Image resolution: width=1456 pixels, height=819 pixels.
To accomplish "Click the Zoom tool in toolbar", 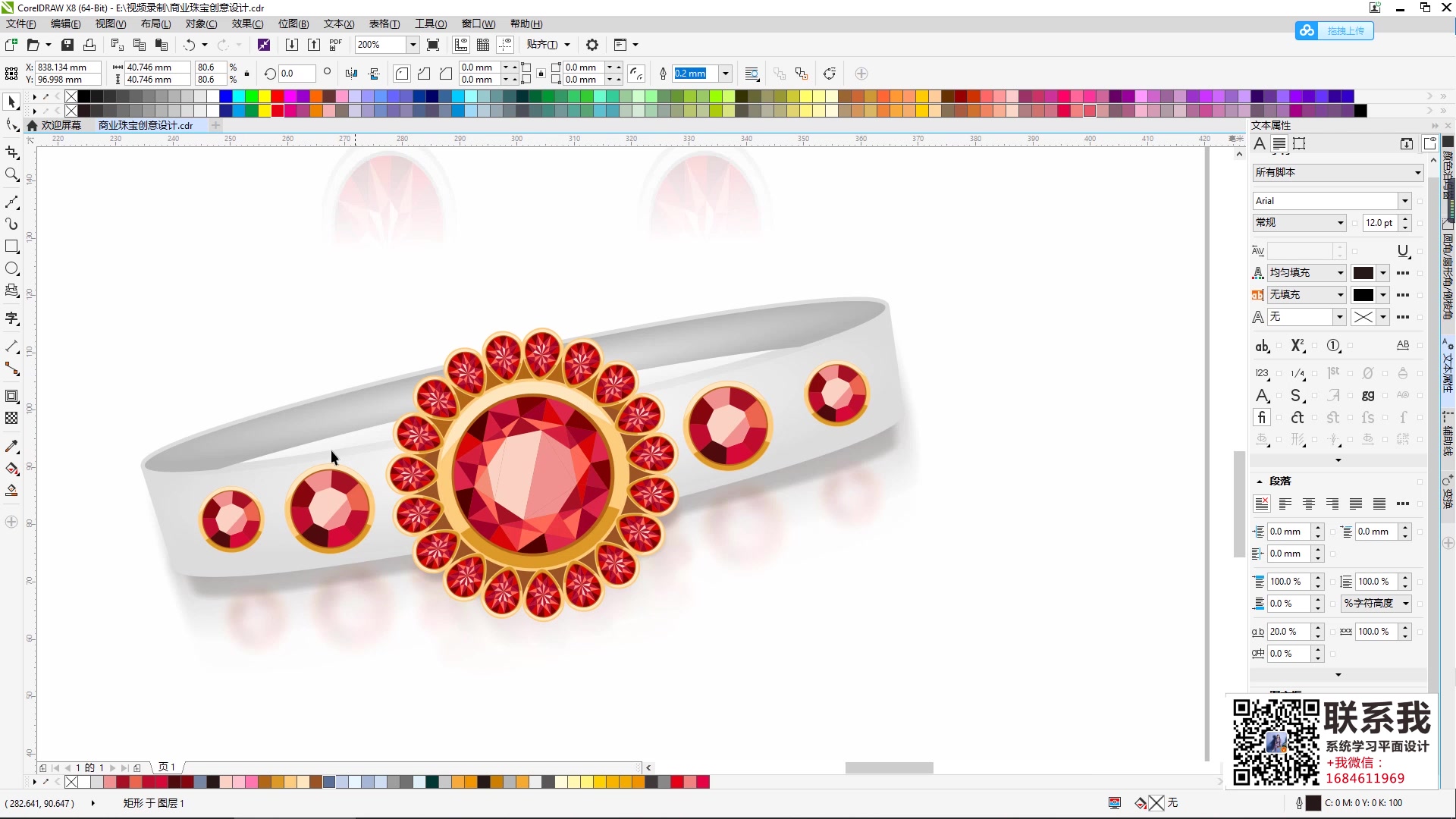I will (13, 176).
